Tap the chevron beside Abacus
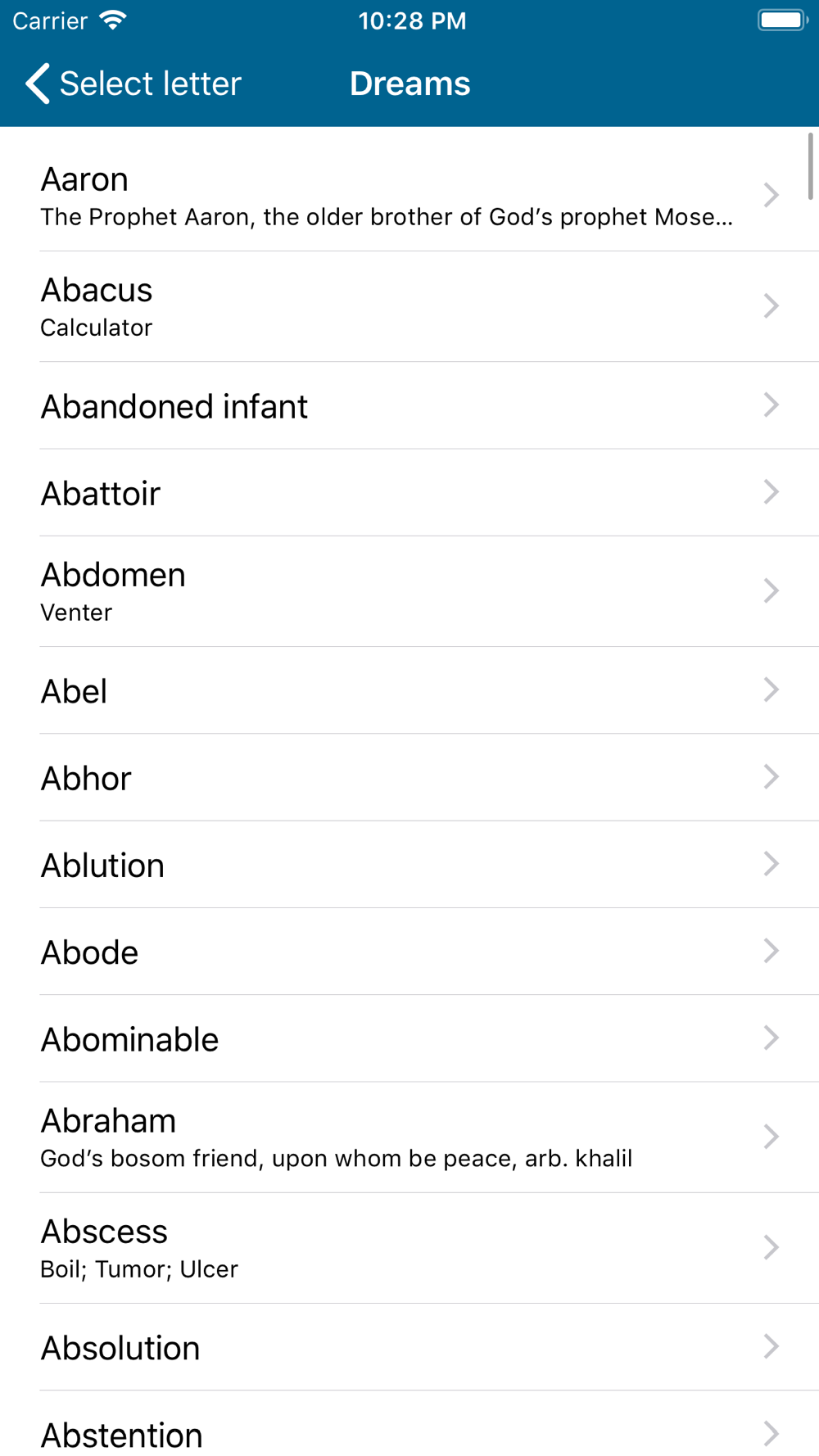The image size is (819, 1456). click(771, 305)
